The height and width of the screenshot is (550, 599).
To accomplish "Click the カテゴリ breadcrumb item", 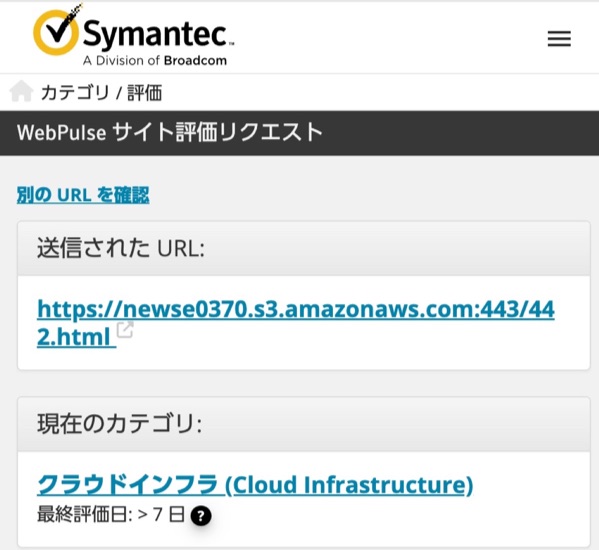I will 75,93.
